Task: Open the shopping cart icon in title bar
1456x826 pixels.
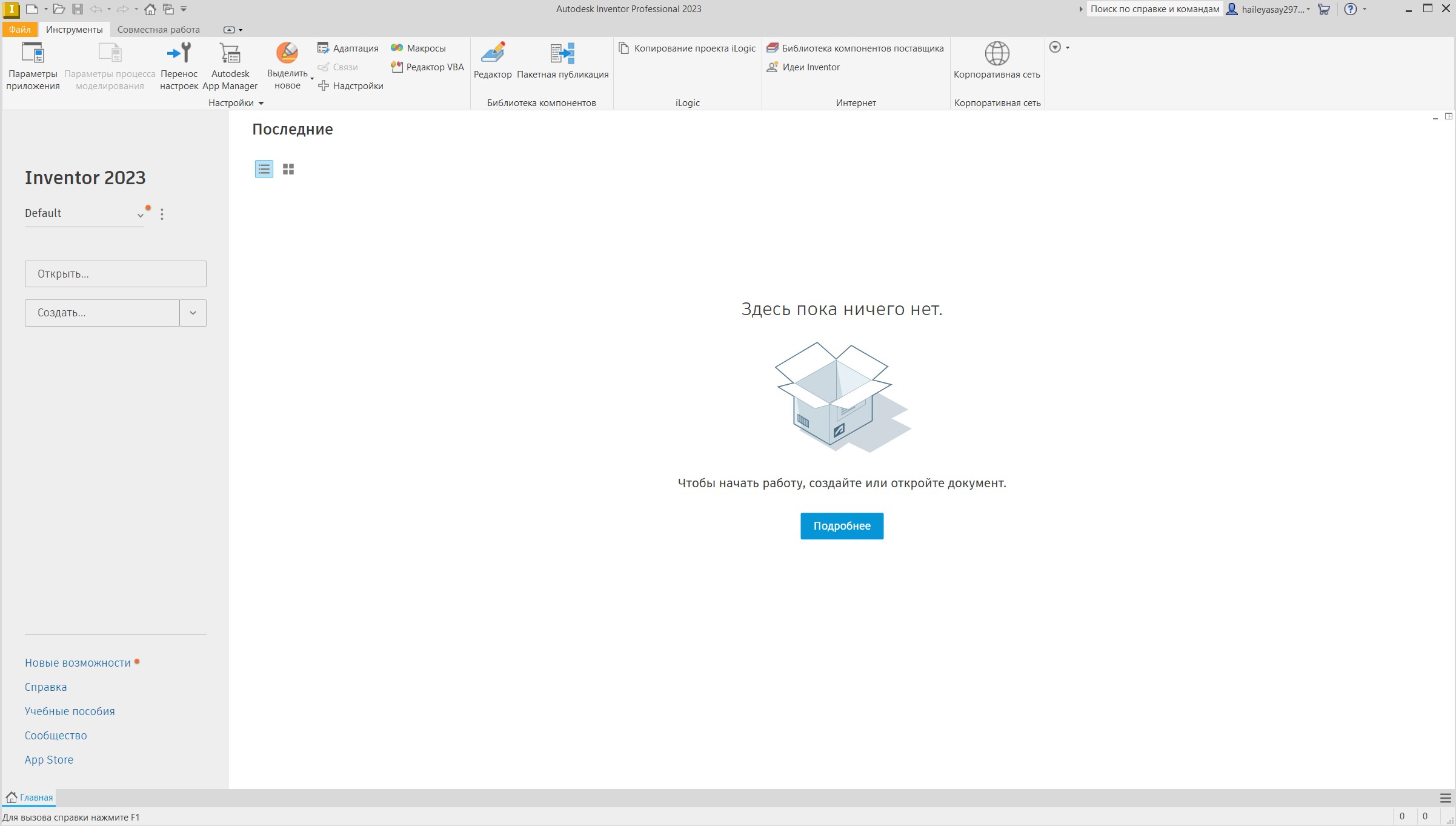Action: (x=1324, y=9)
